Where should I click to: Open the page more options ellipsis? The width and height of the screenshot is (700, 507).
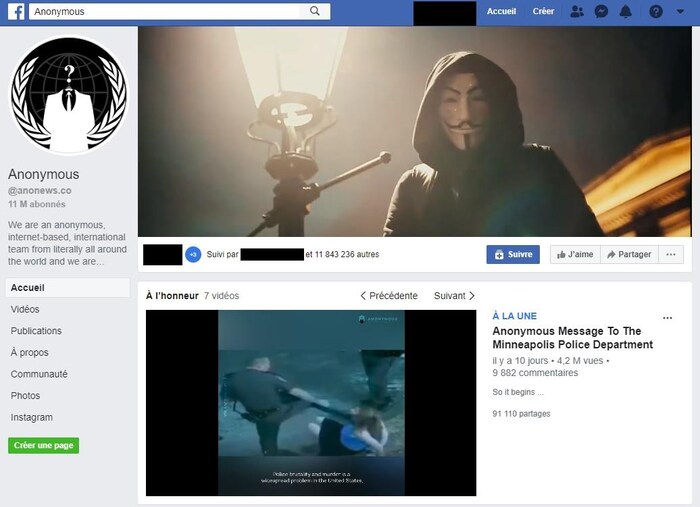(671, 254)
